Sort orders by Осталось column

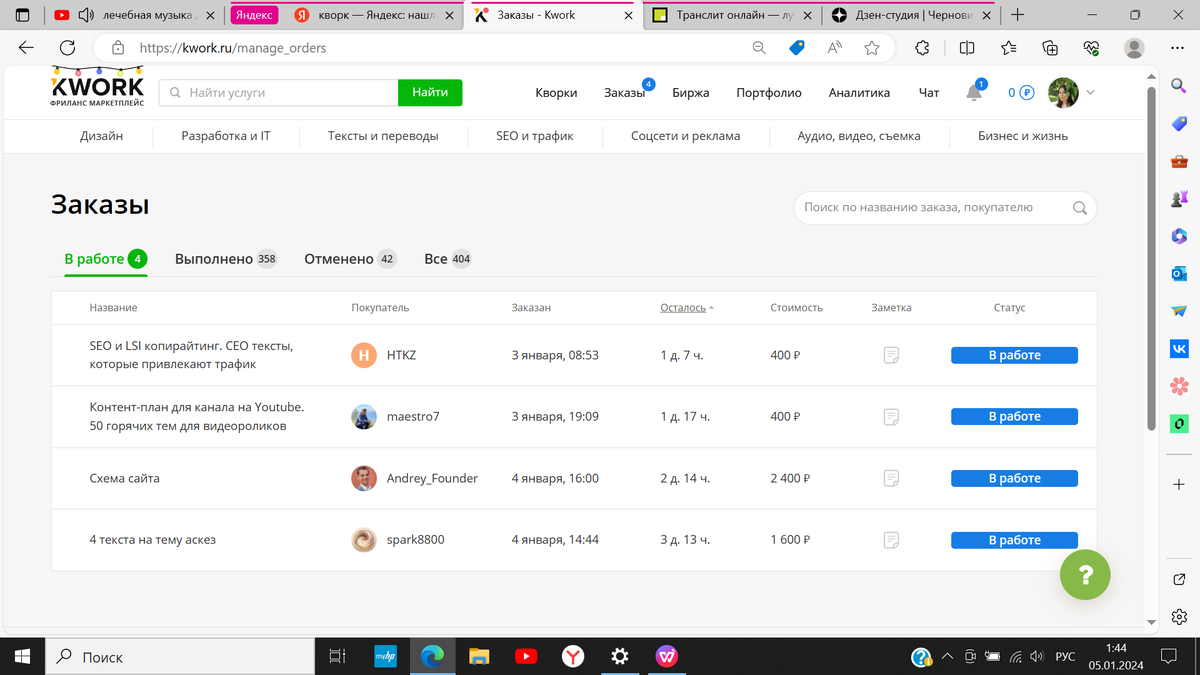[687, 308]
